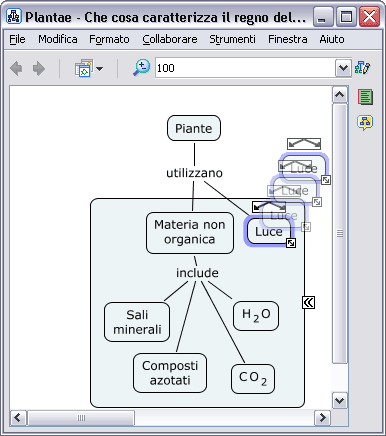Open the Strumenti menu
The width and height of the screenshot is (386, 436).
coord(232,39)
